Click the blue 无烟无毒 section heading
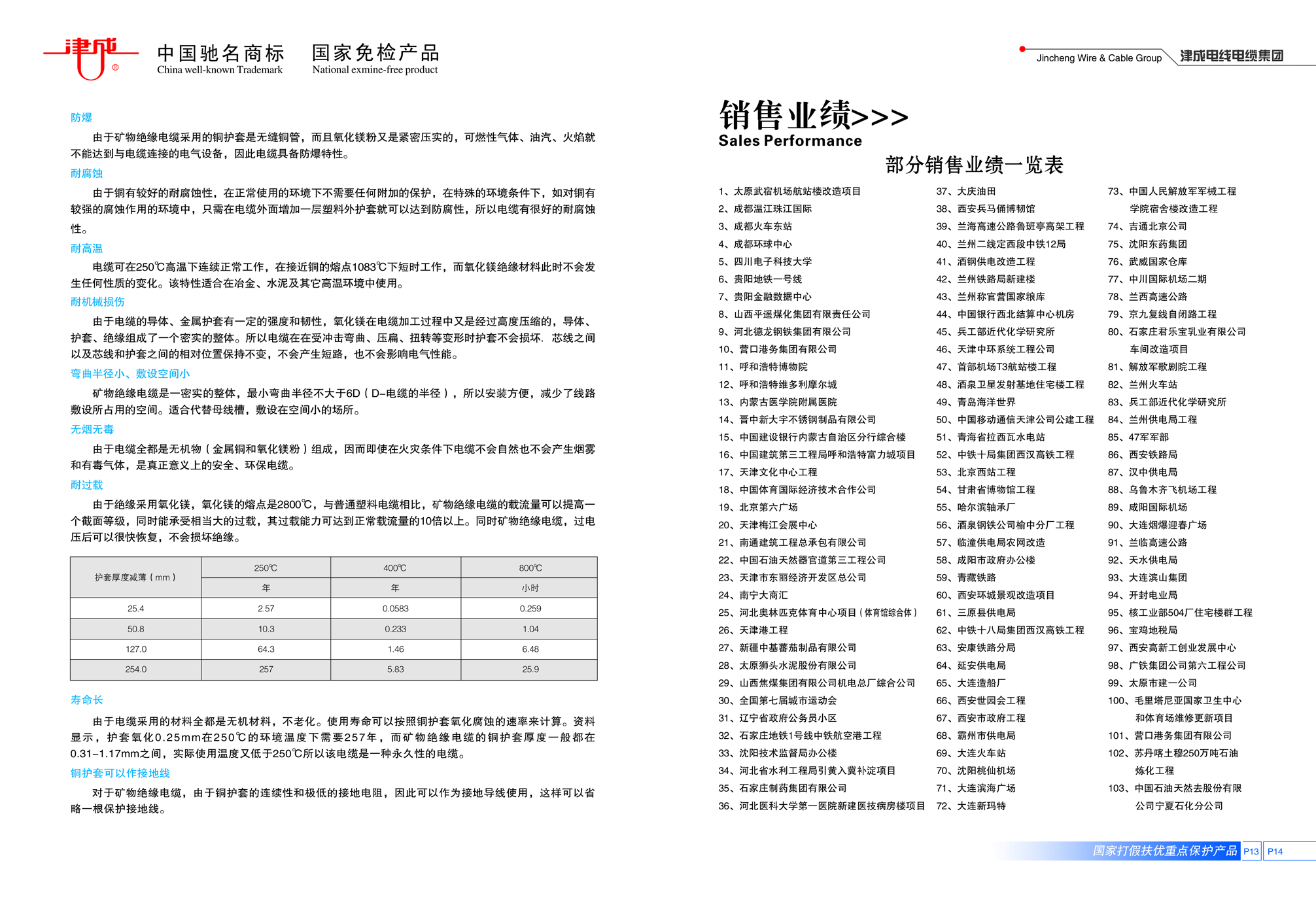Screen dimensions: 1316x899 pyautogui.click(x=92, y=430)
